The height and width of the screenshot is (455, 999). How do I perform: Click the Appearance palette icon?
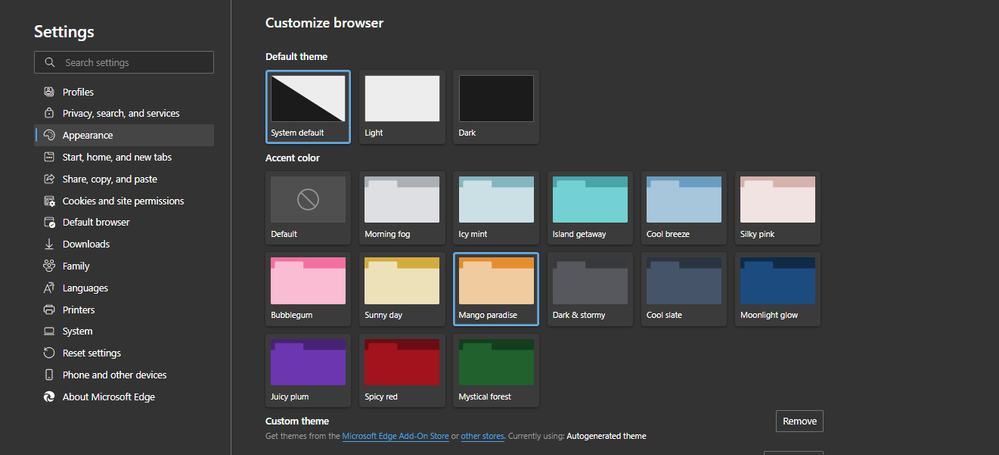(x=49, y=135)
